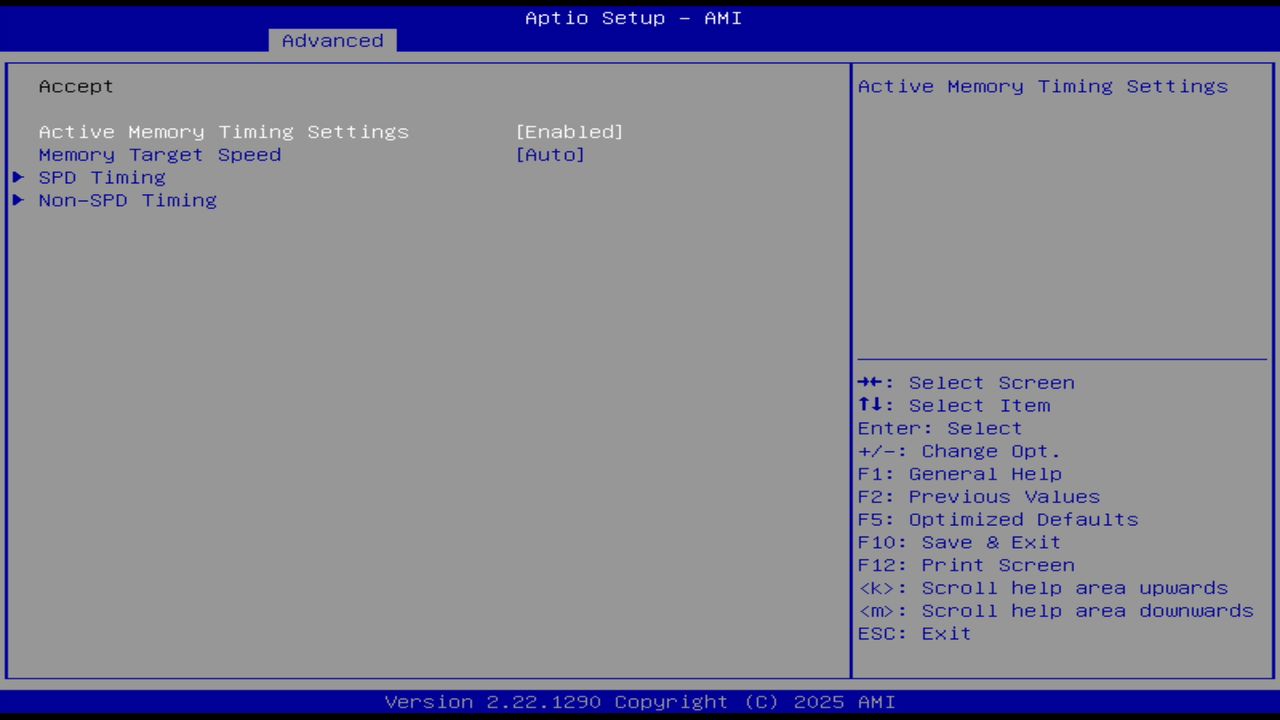Screen dimensions: 1280x720
Task: Open the [Auto] speed value
Action: (550, 155)
